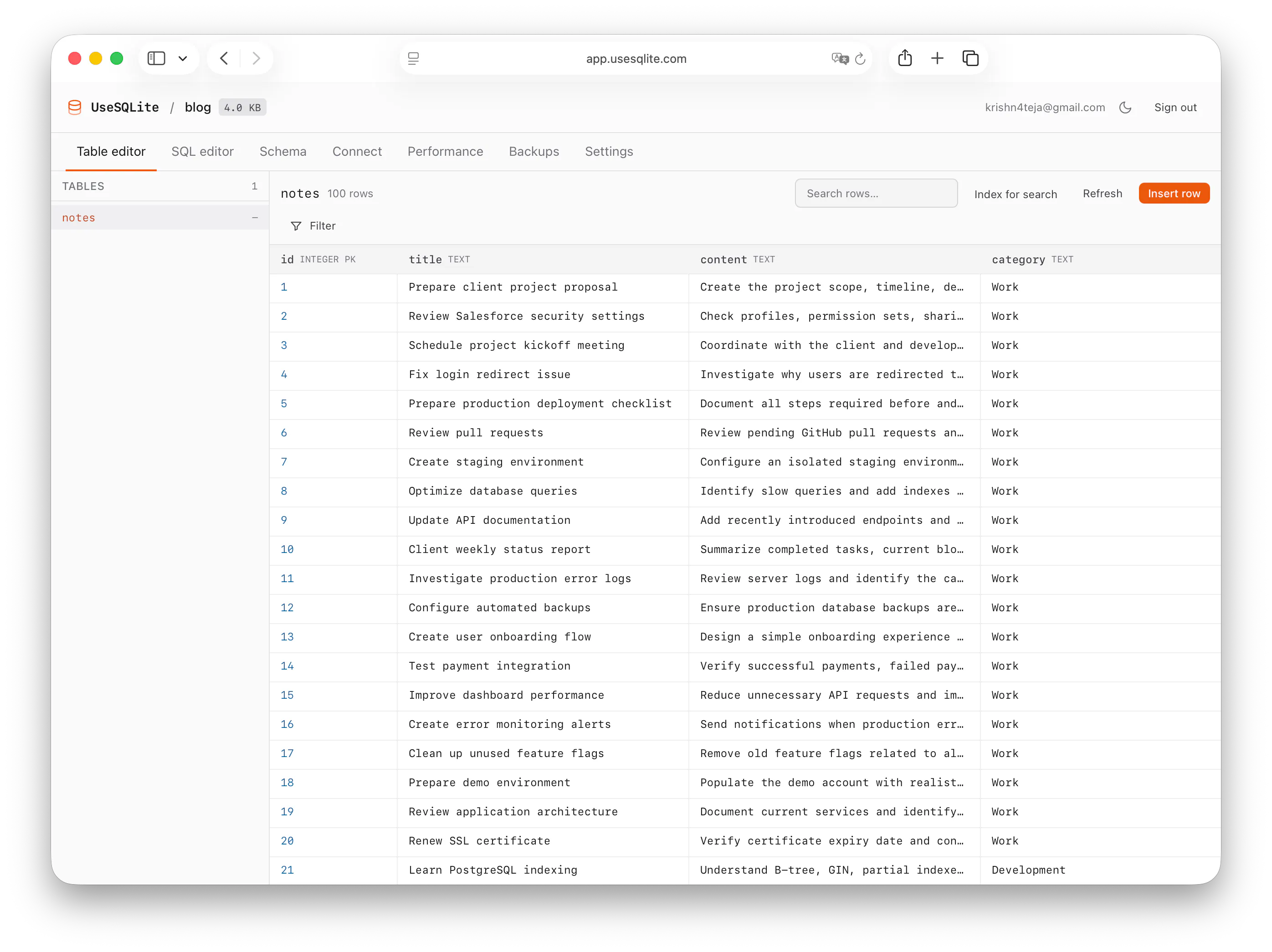Image resolution: width=1272 pixels, height=952 pixels.
Task: Open the Performance tab
Action: pyautogui.click(x=446, y=151)
